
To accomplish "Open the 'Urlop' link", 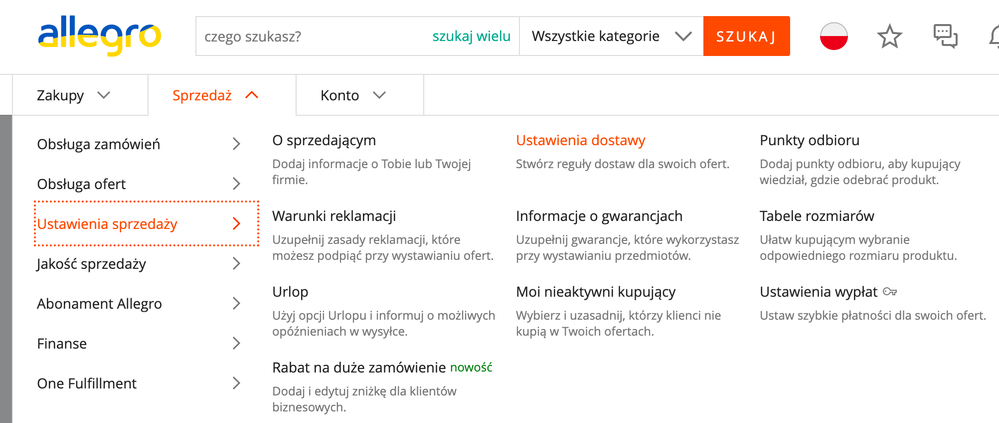I will pos(290,292).
